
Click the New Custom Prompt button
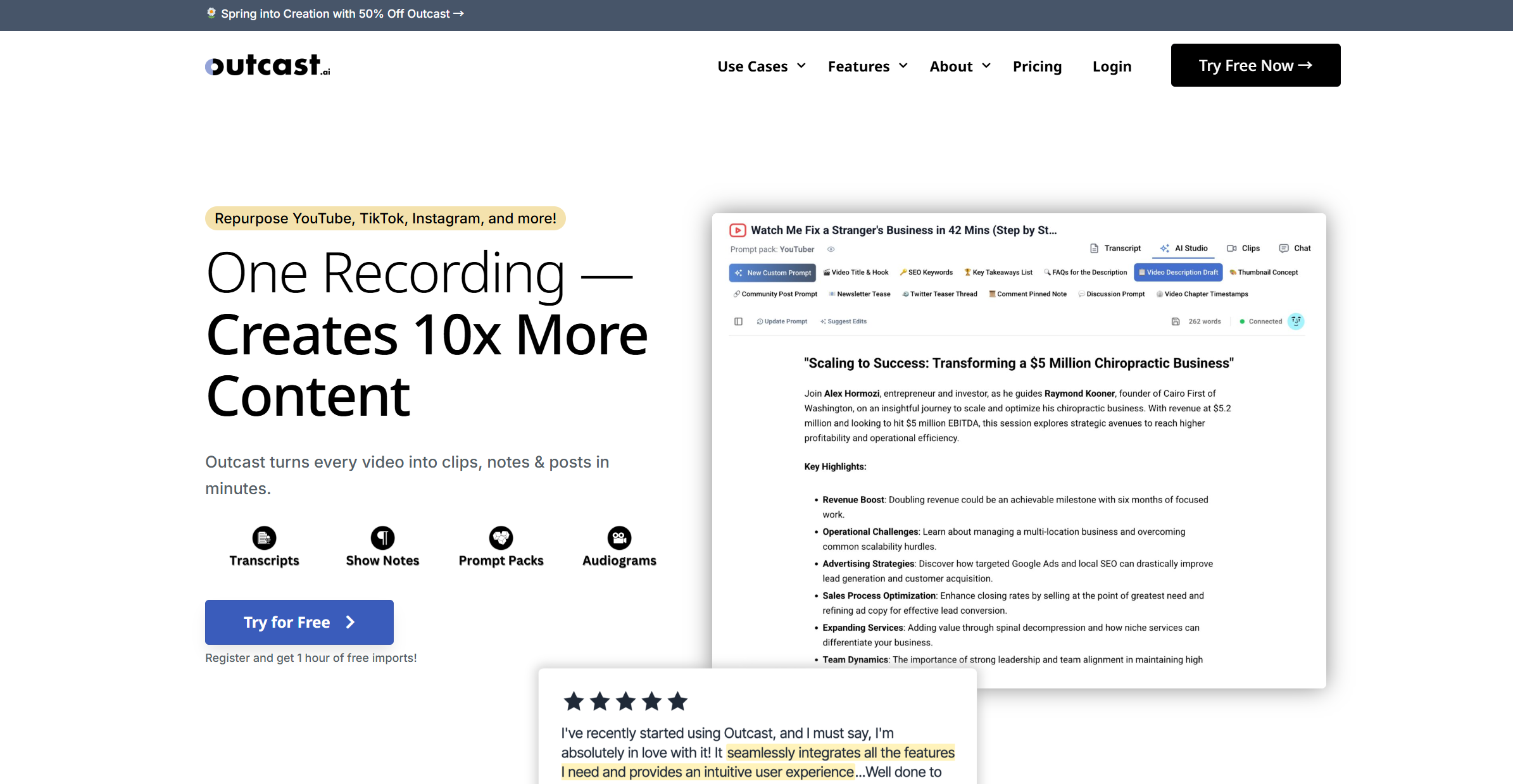pyautogui.click(x=772, y=273)
